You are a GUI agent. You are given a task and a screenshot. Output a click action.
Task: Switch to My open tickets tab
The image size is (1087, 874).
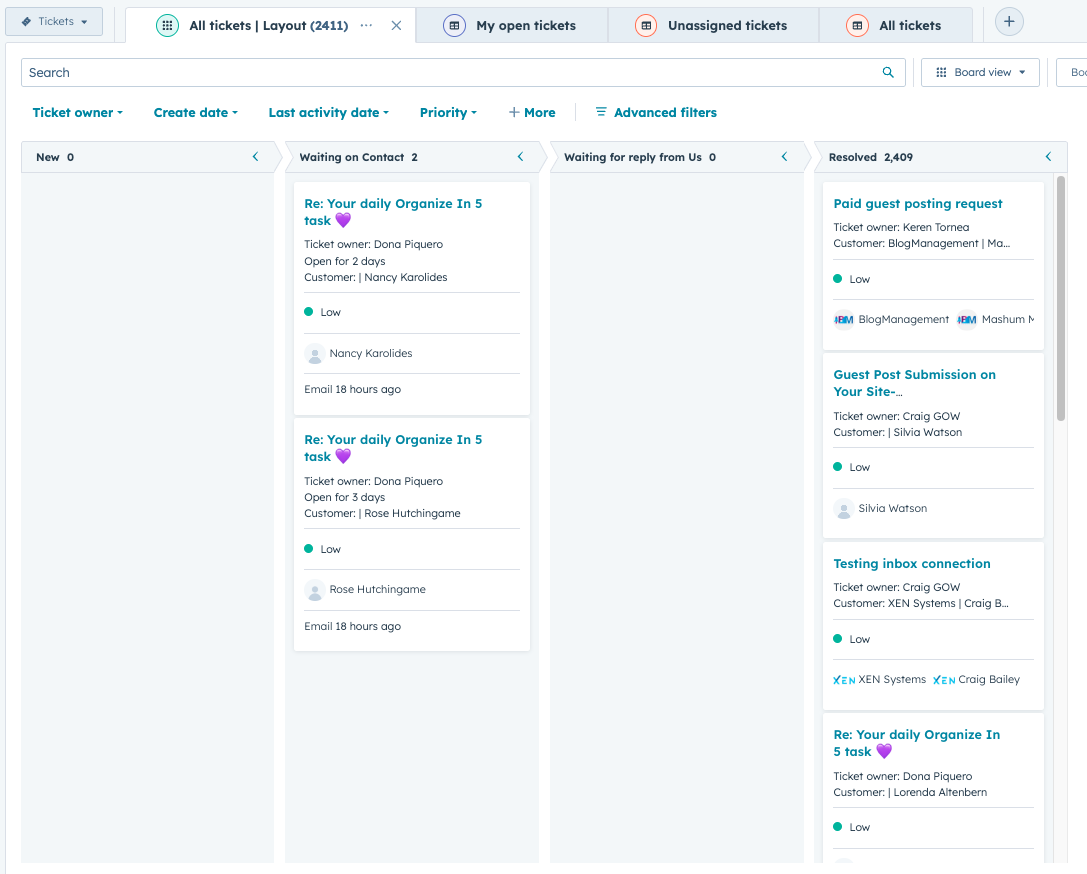click(x=512, y=26)
